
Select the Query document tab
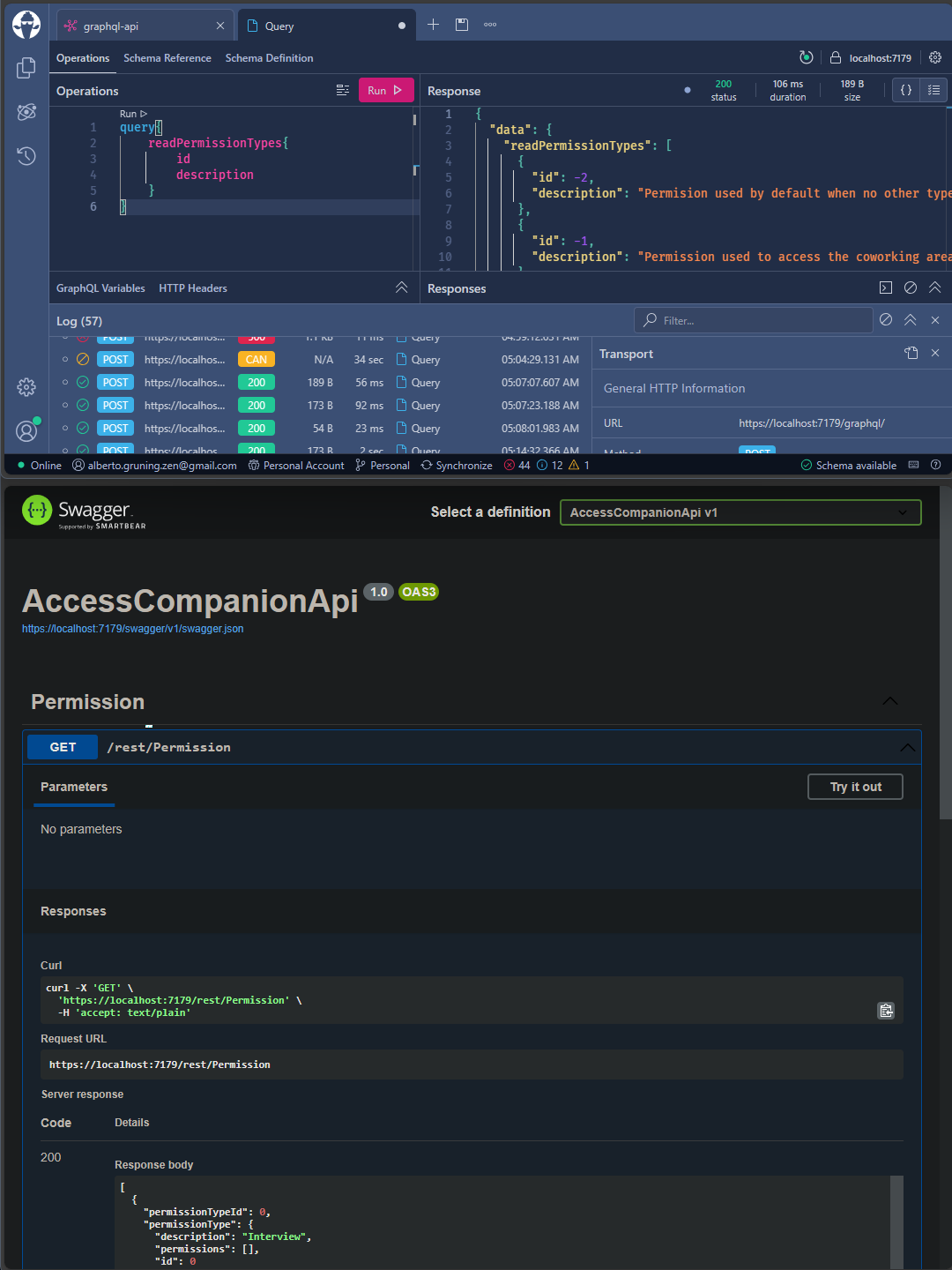[326, 26]
